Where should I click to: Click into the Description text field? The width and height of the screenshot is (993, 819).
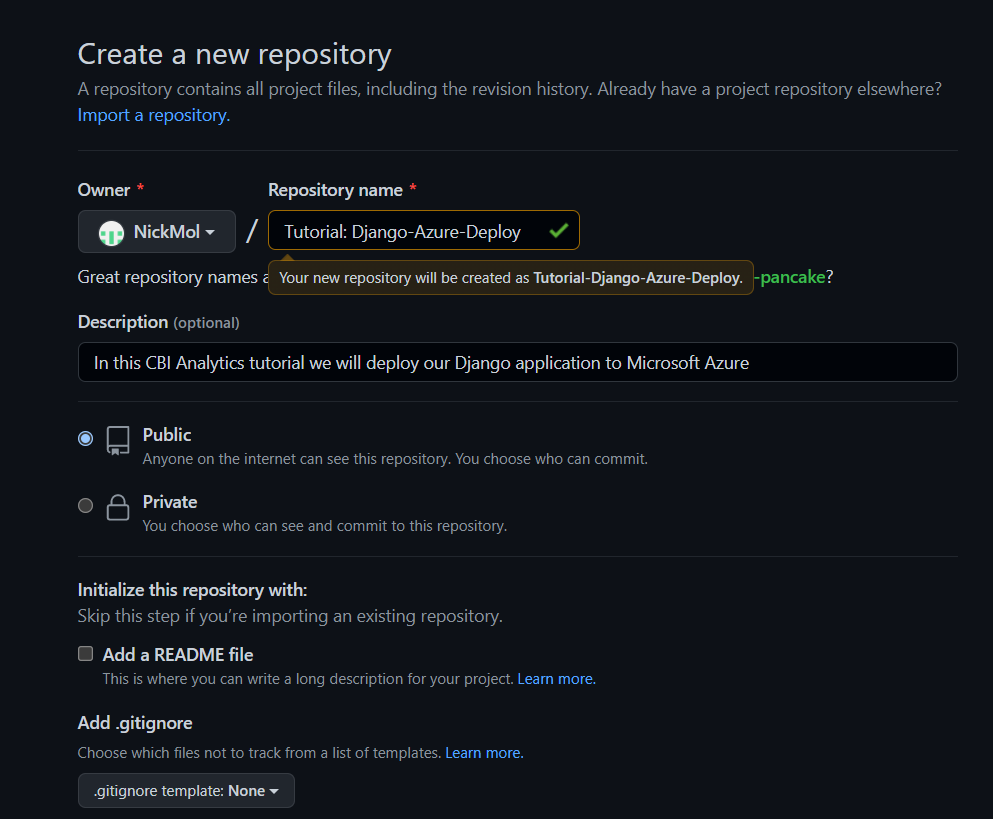click(517, 362)
